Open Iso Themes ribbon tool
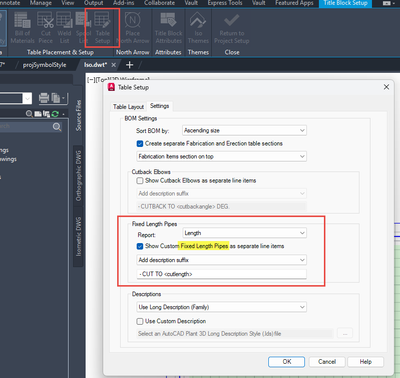400x378 pixels. click(x=198, y=28)
